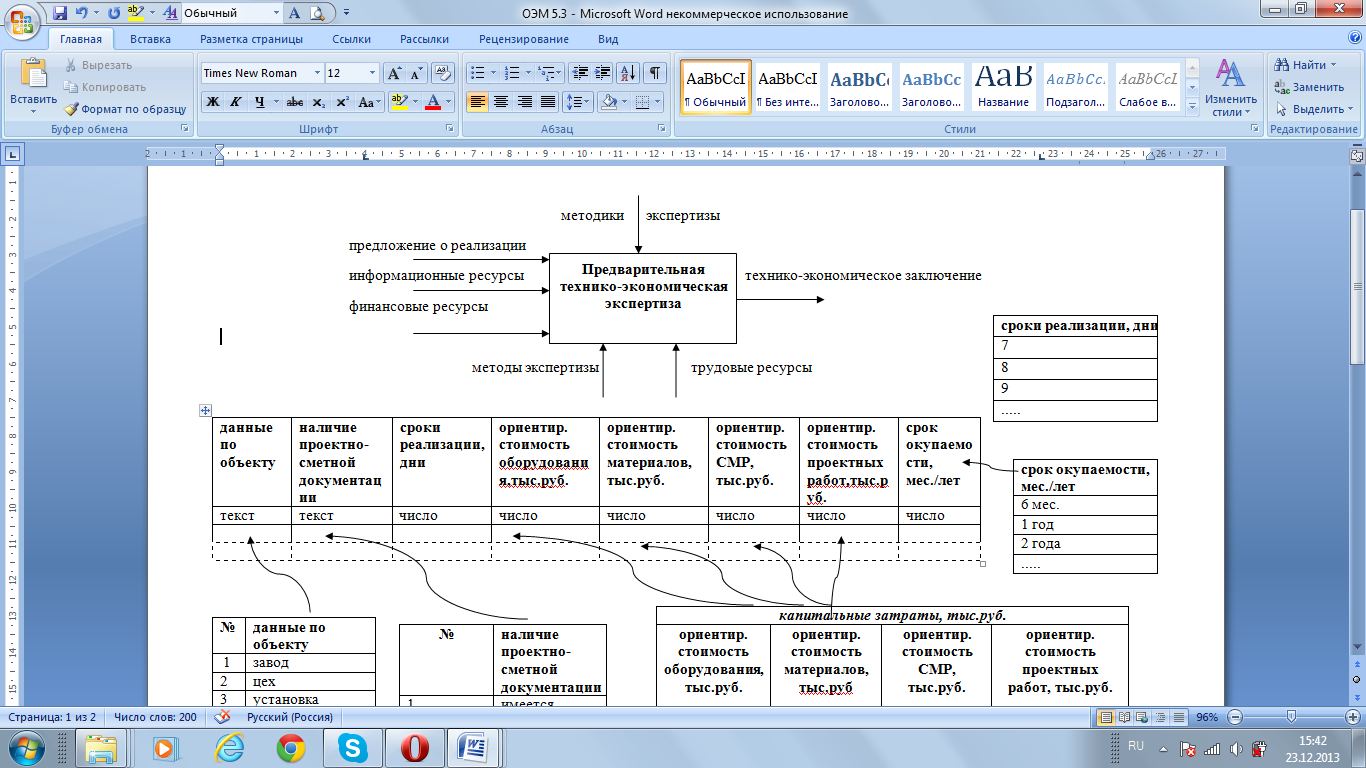Open the Разметка страницы tab
Image resolution: width=1366 pixels, height=768 pixels.
click(x=251, y=40)
